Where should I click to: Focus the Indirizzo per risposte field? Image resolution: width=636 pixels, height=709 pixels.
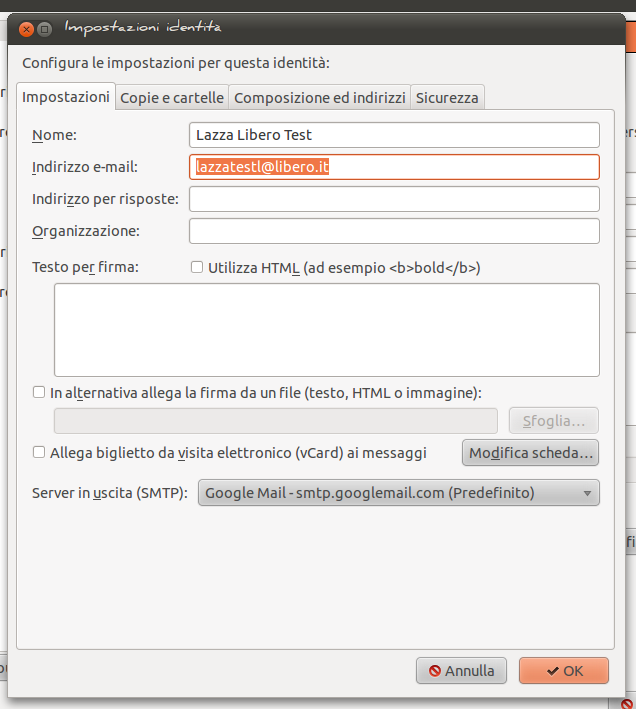(394, 199)
